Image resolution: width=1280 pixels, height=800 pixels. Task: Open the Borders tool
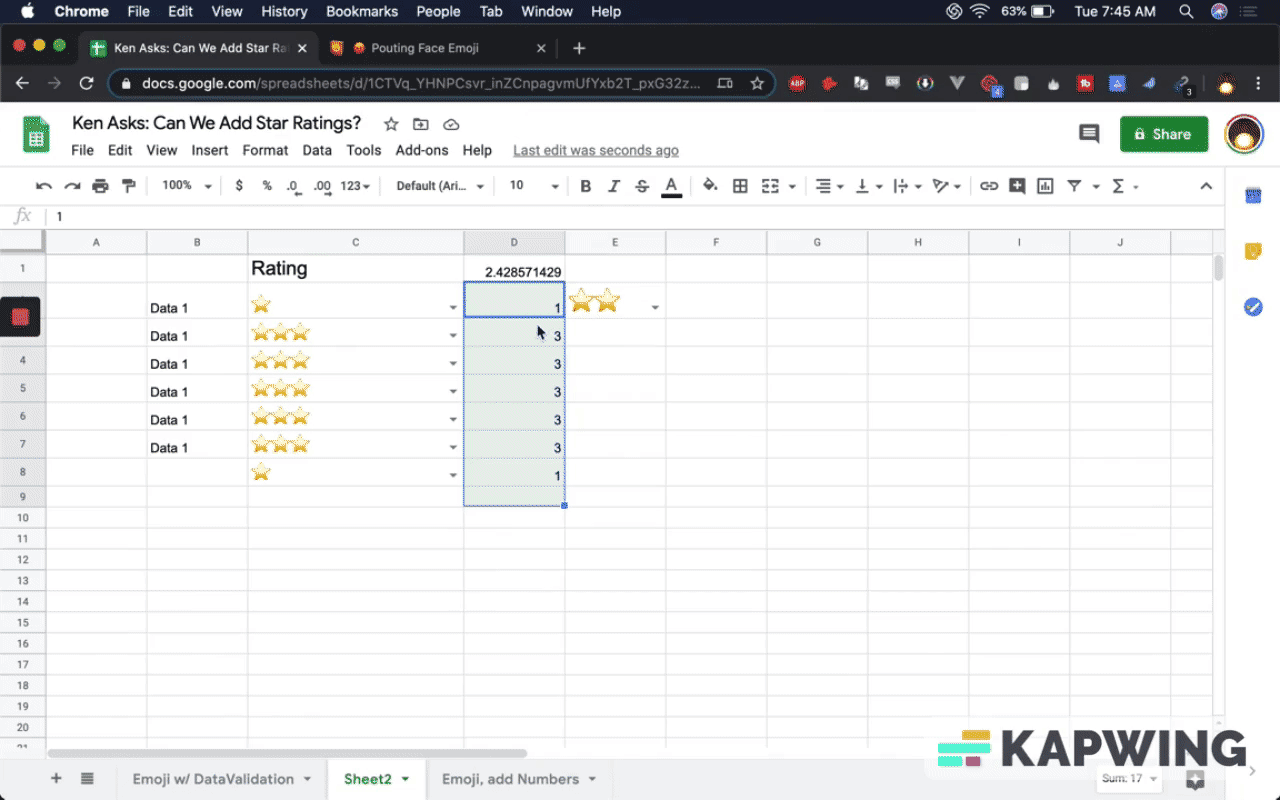740,186
